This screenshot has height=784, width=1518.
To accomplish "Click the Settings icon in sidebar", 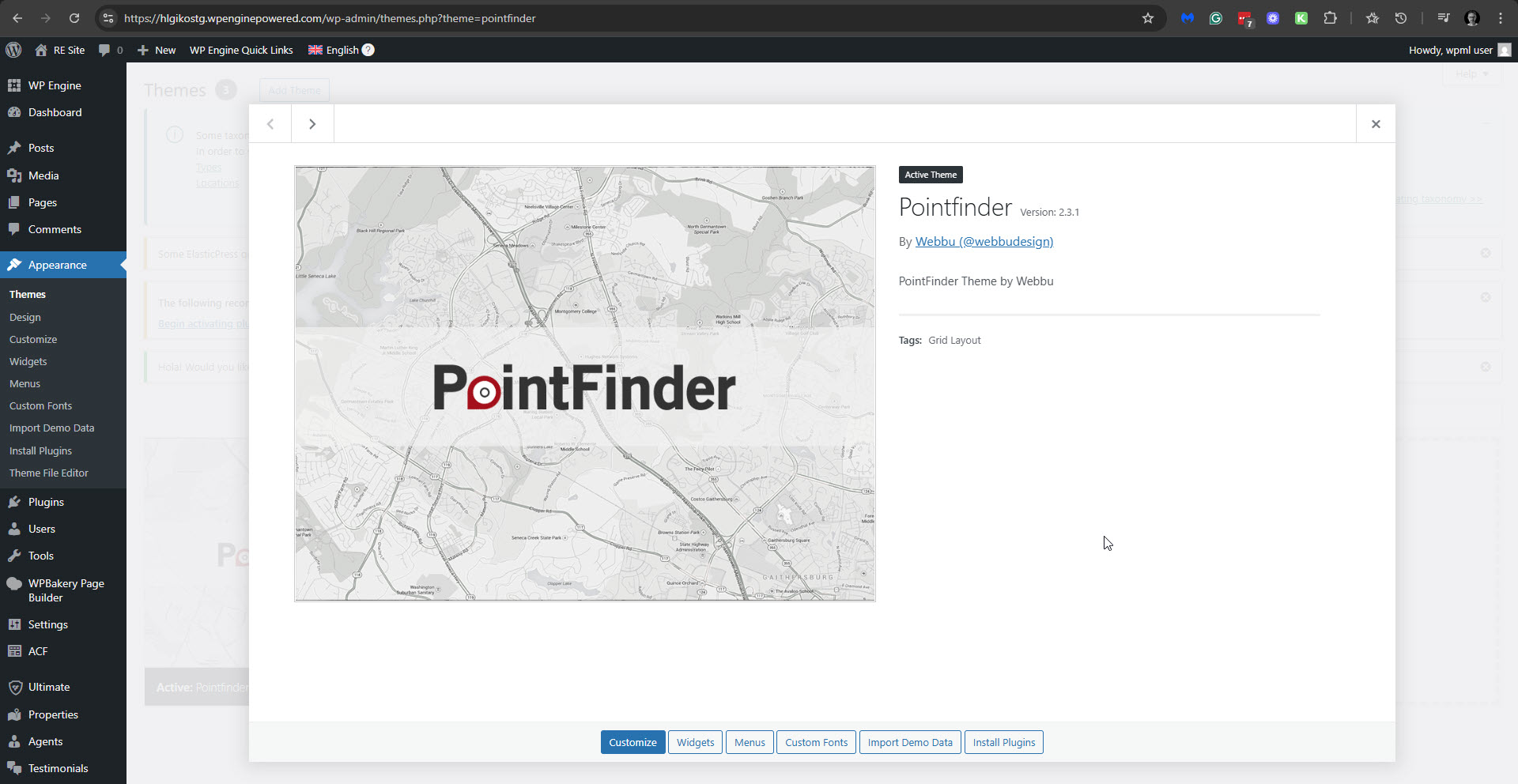I will [14, 624].
